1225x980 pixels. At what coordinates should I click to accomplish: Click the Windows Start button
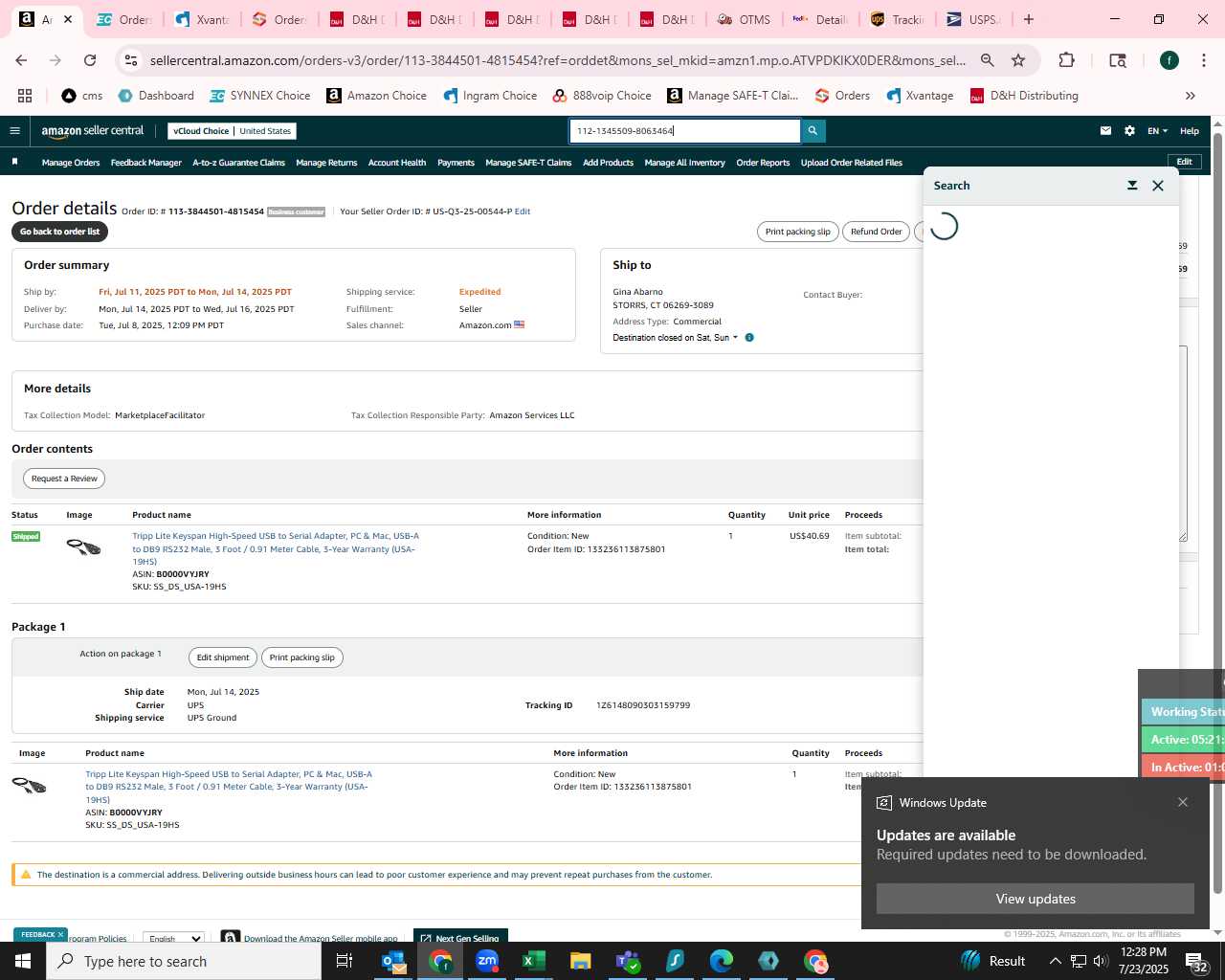23,961
